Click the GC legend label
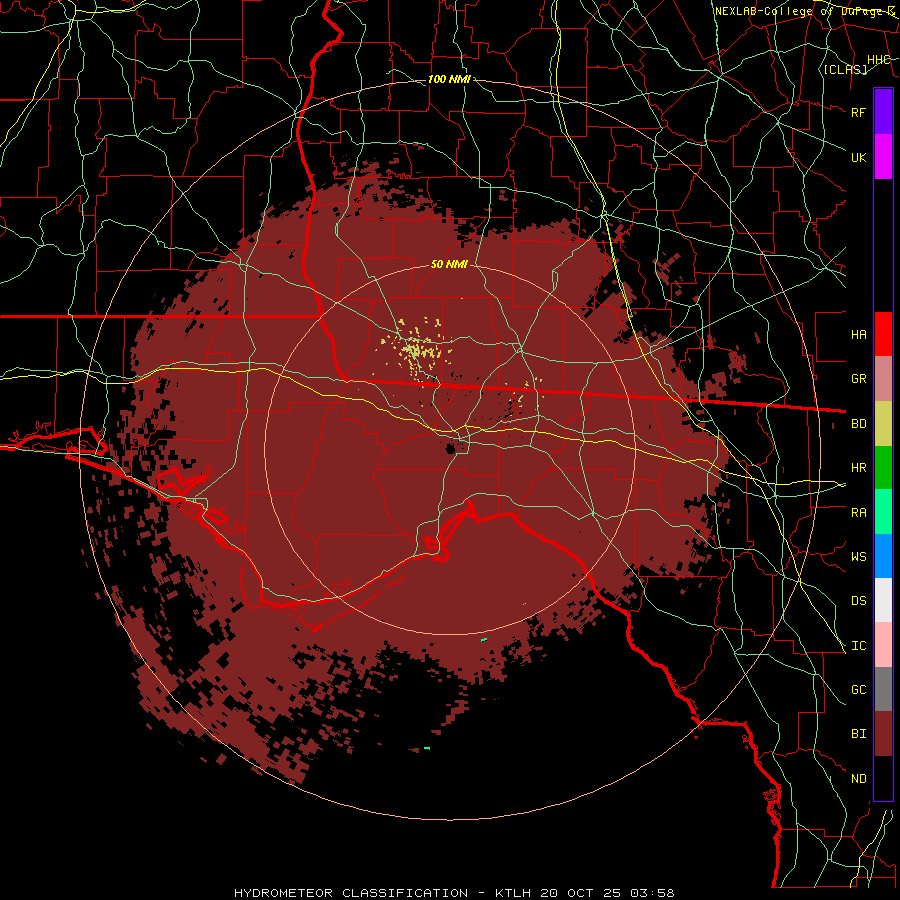 859,690
